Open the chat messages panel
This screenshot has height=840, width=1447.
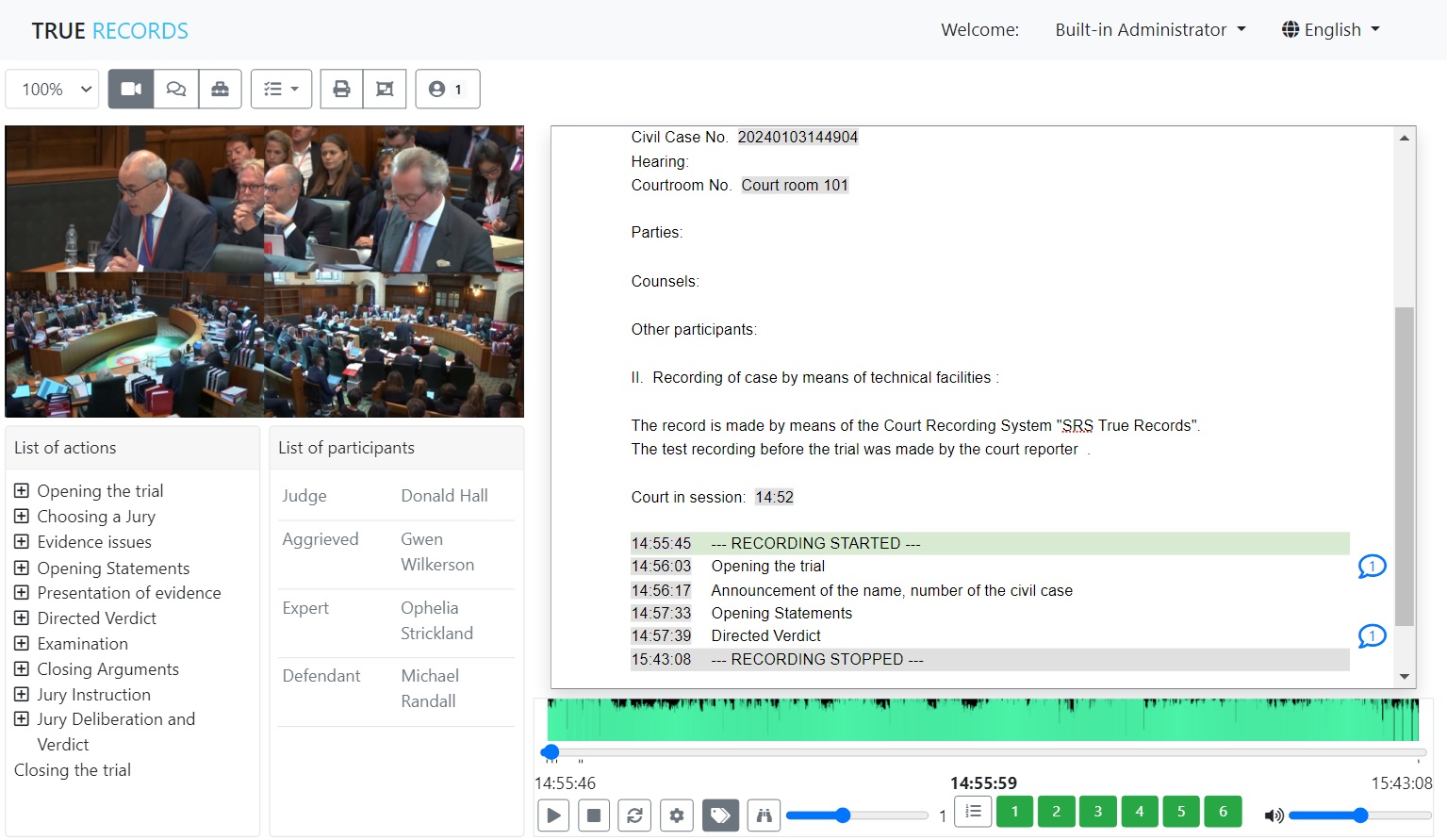pyautogui.click(x=175, y=89)
